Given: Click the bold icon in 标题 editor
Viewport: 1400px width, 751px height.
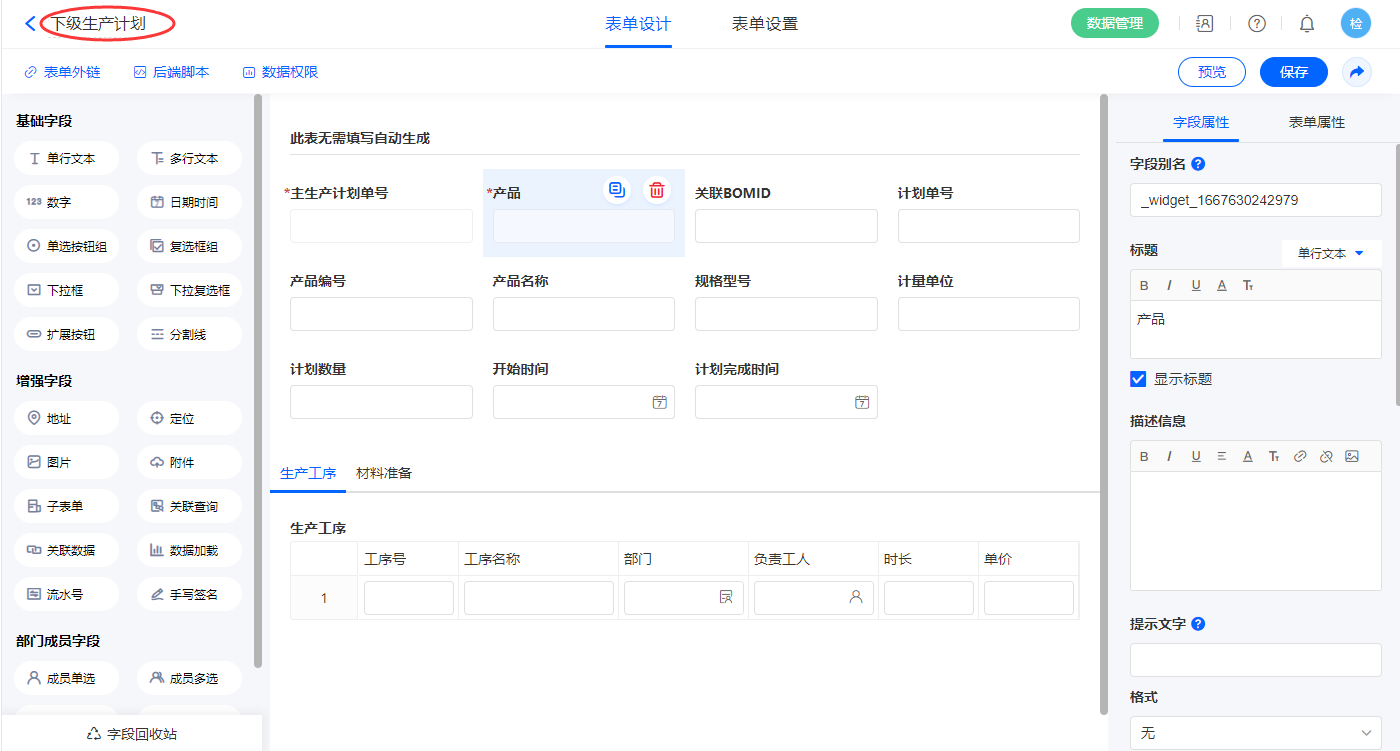Looking at the screenshot, I should click(x=1145, y=286).
